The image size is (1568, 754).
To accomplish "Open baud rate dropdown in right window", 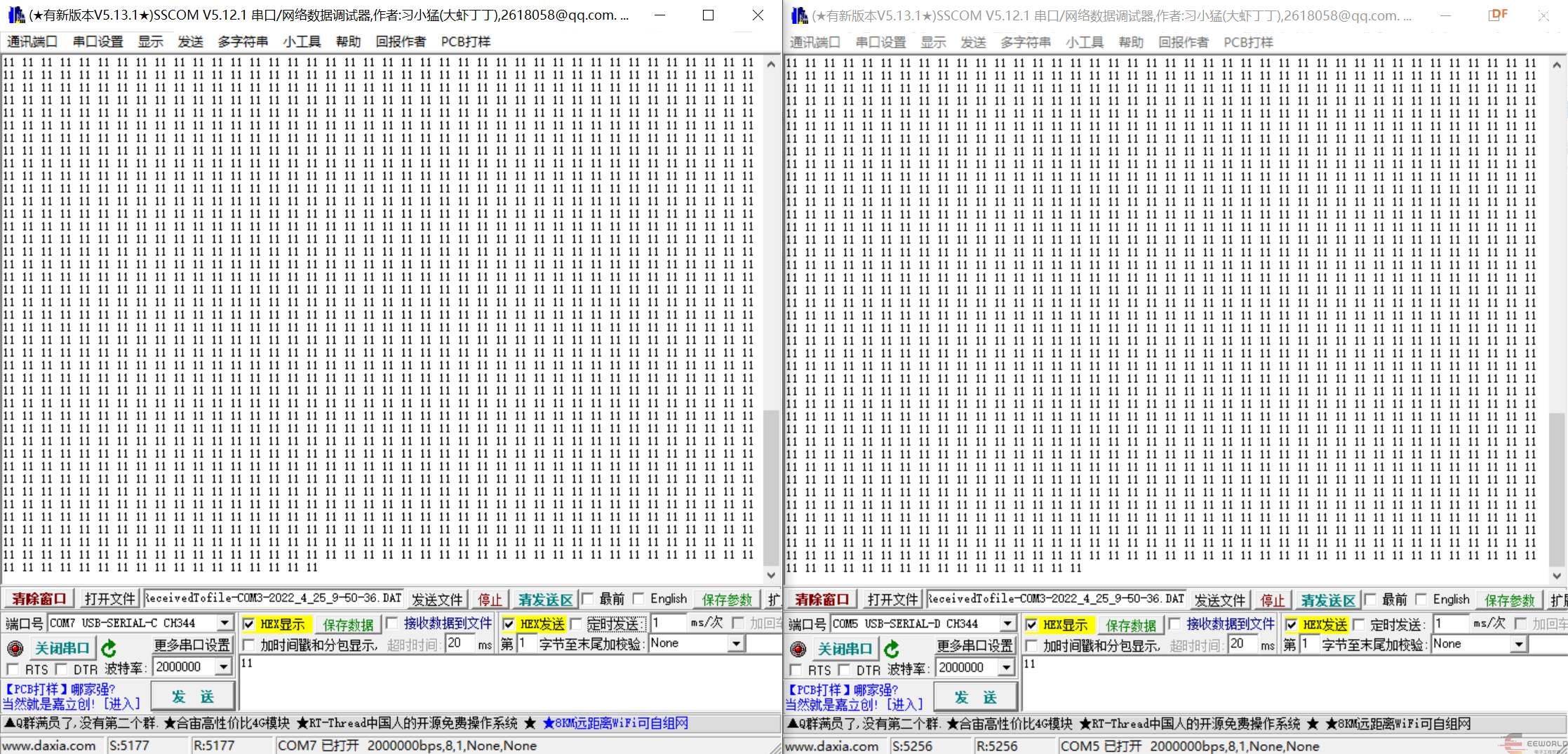I will pyautogui.click(x=1007, y=668).
